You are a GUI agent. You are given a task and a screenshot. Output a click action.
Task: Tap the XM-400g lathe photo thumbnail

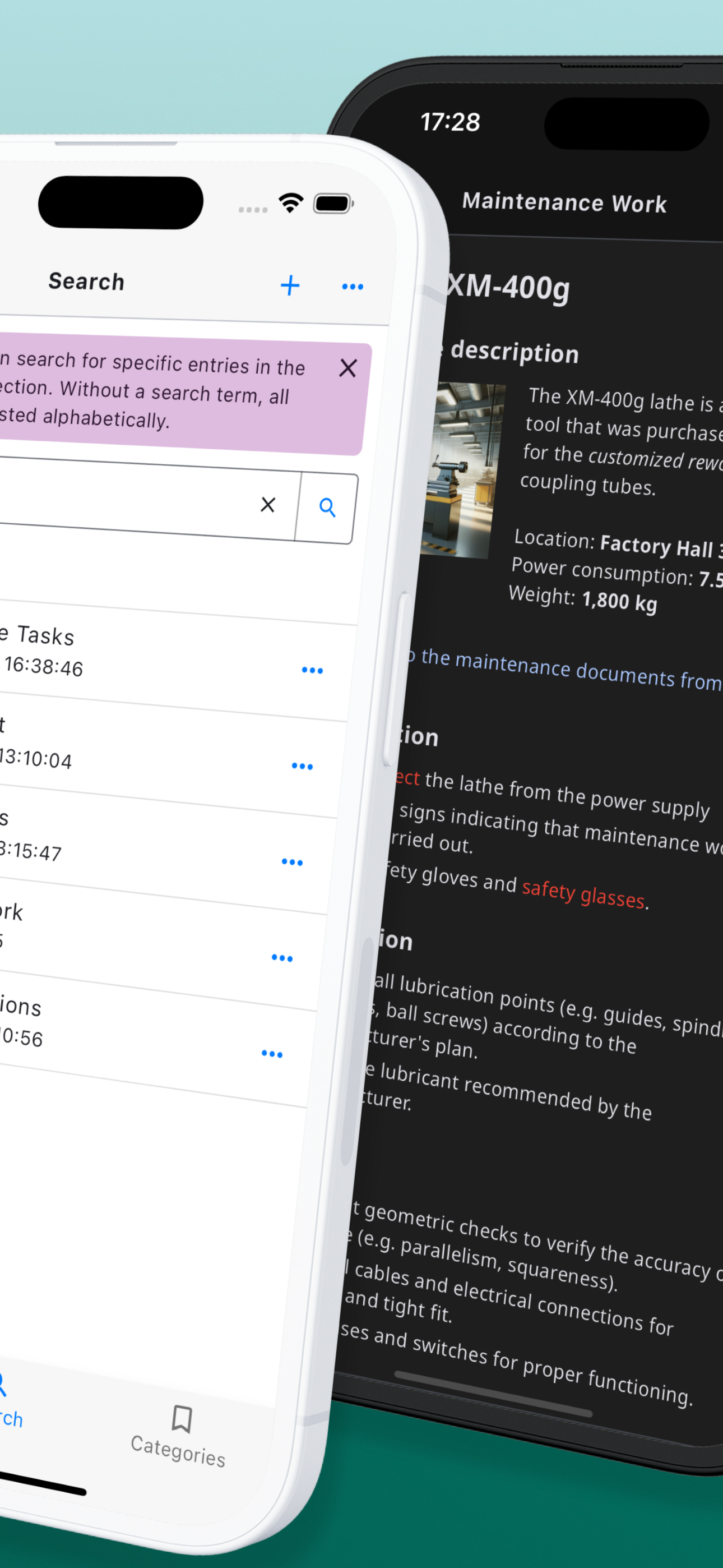click(462, 470)
